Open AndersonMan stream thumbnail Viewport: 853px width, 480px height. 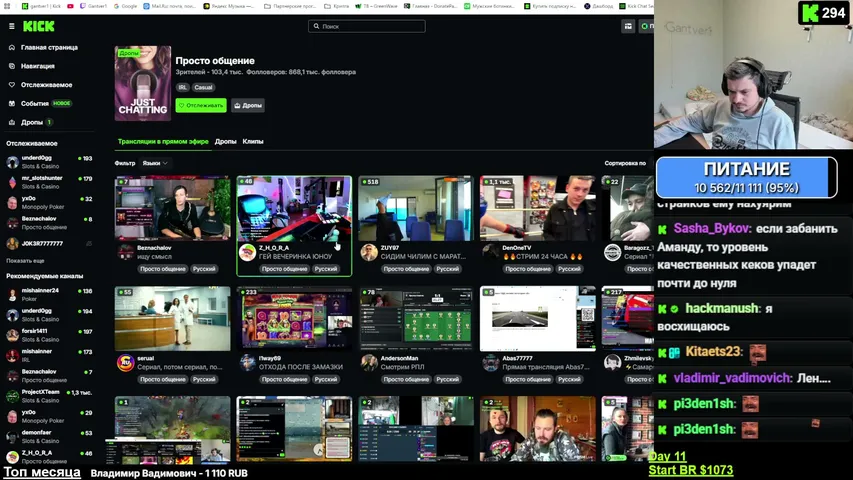[416, 318]
